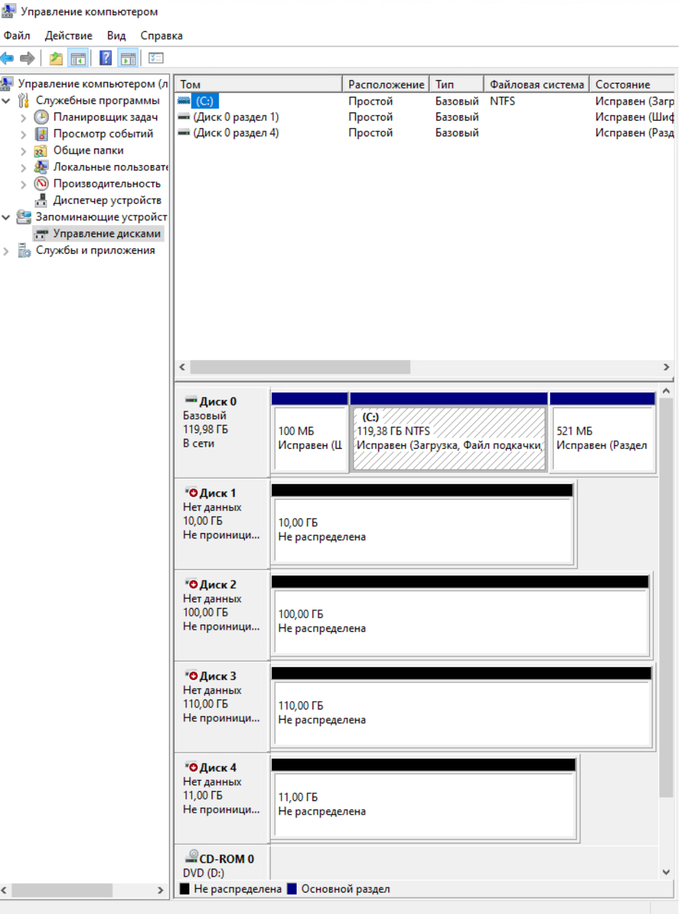Select Управление дисками in the tree

(x=106, y=233)
